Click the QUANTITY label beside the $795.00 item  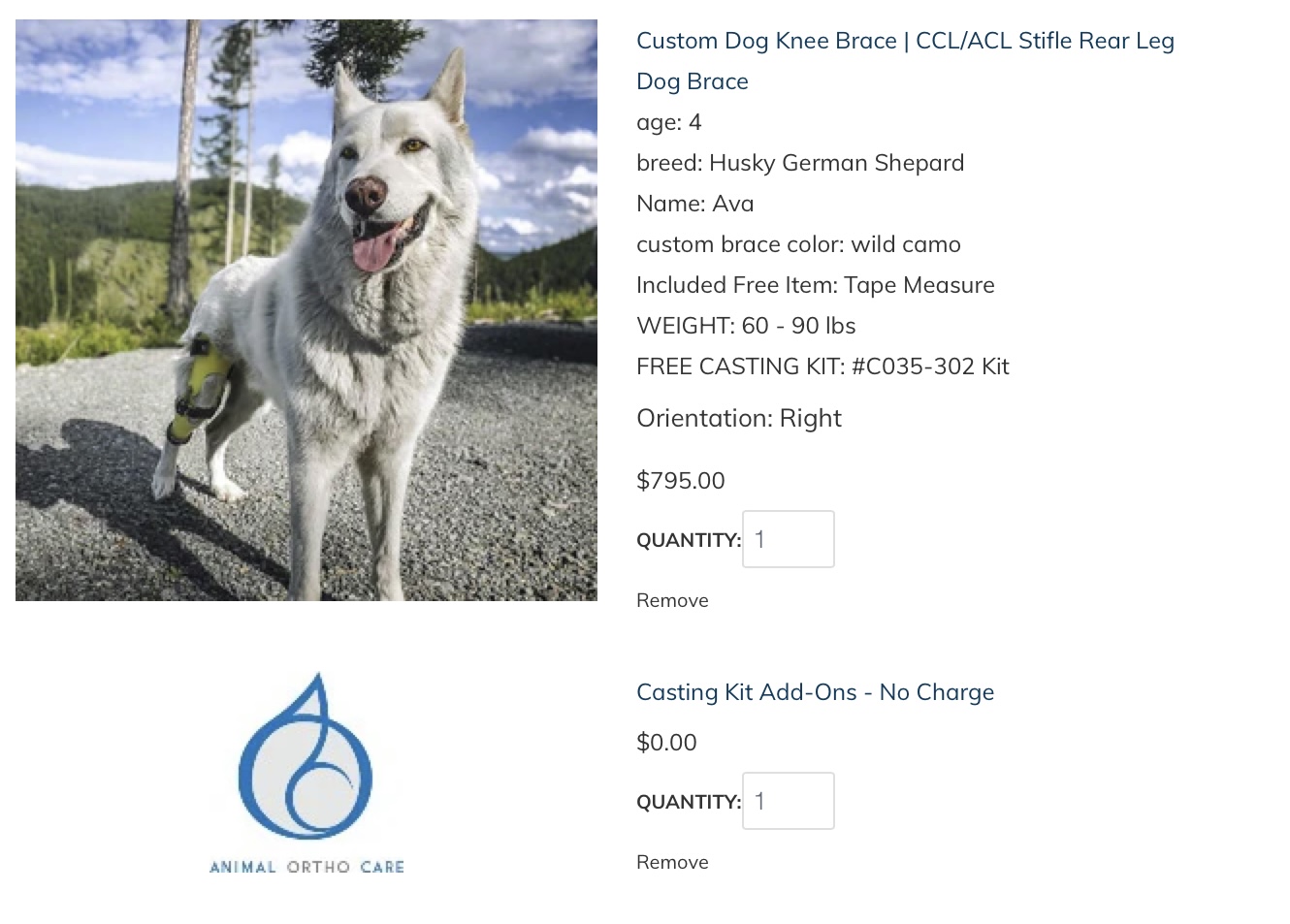(x=688, y=540)
